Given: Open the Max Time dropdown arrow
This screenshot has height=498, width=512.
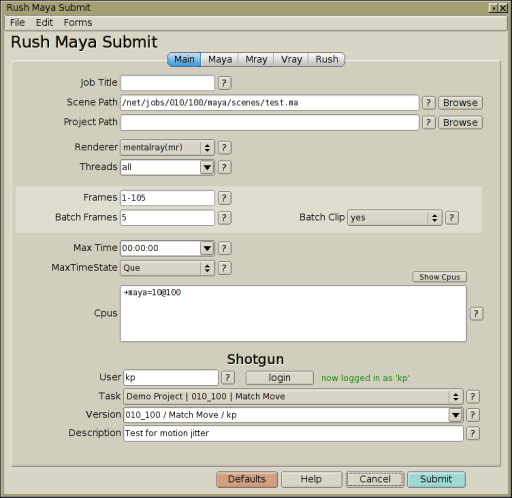Looking at the screenshot, I should click(x=207, y=248).
